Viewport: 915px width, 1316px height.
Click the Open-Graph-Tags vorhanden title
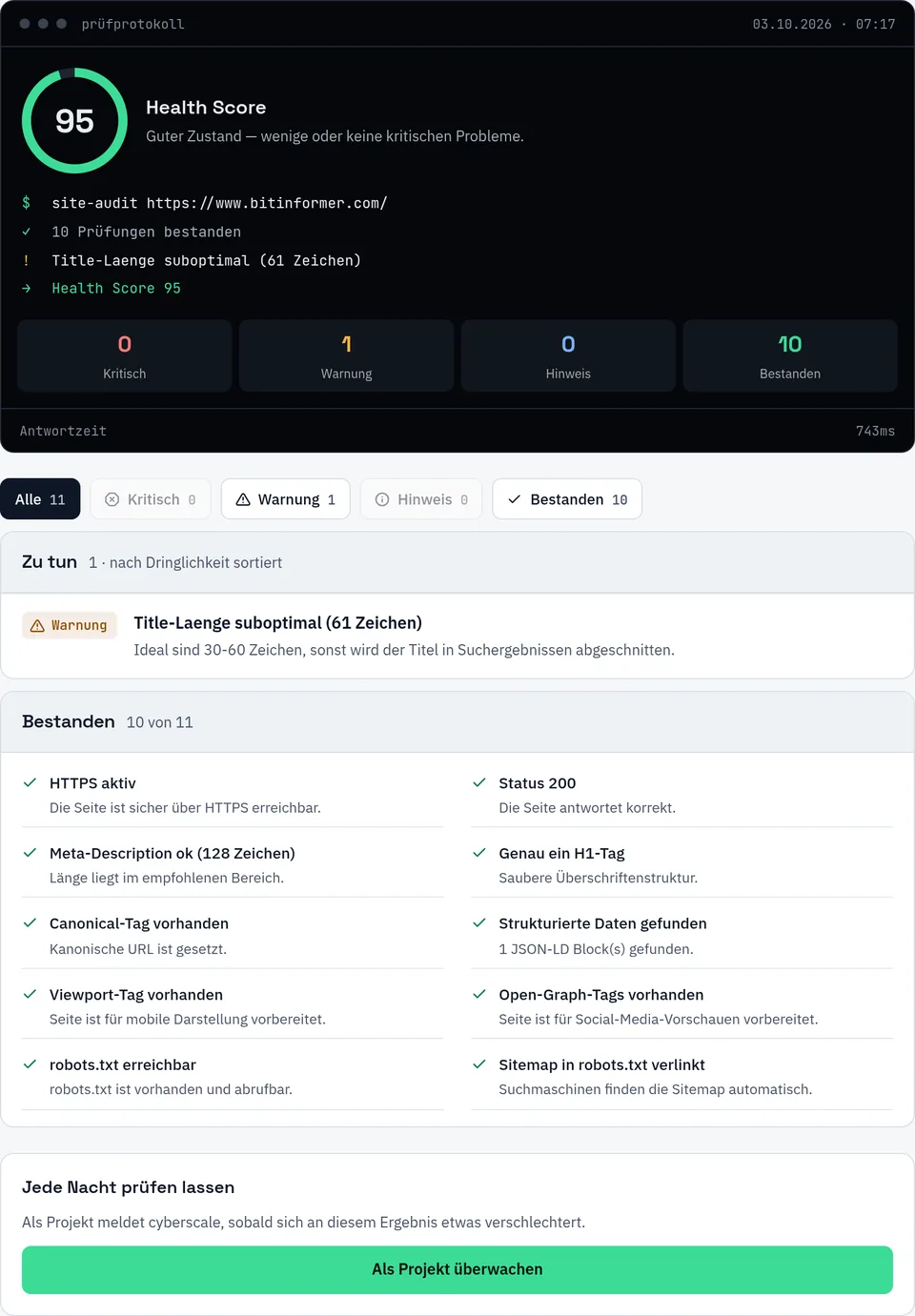pos(601,995)
